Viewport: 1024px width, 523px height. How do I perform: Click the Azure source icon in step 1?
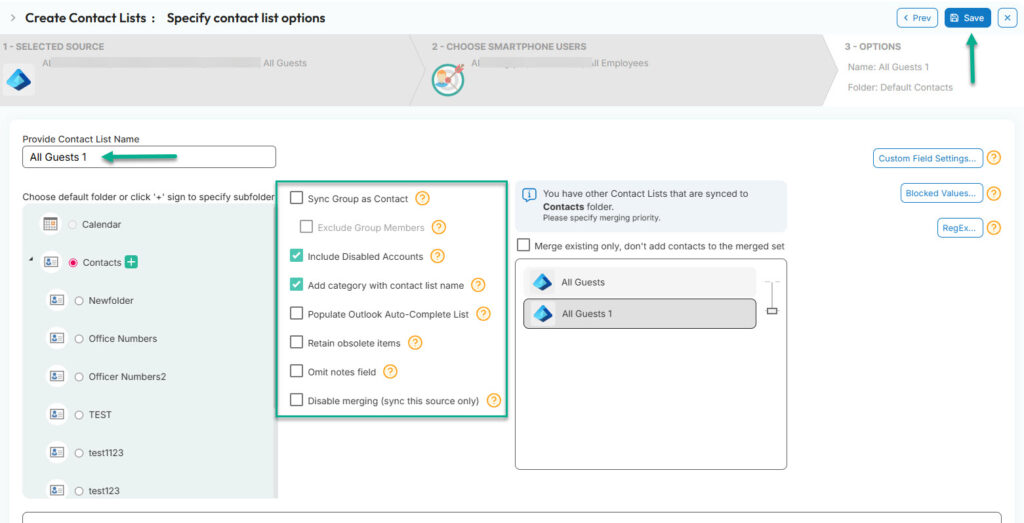click(18, 80)
